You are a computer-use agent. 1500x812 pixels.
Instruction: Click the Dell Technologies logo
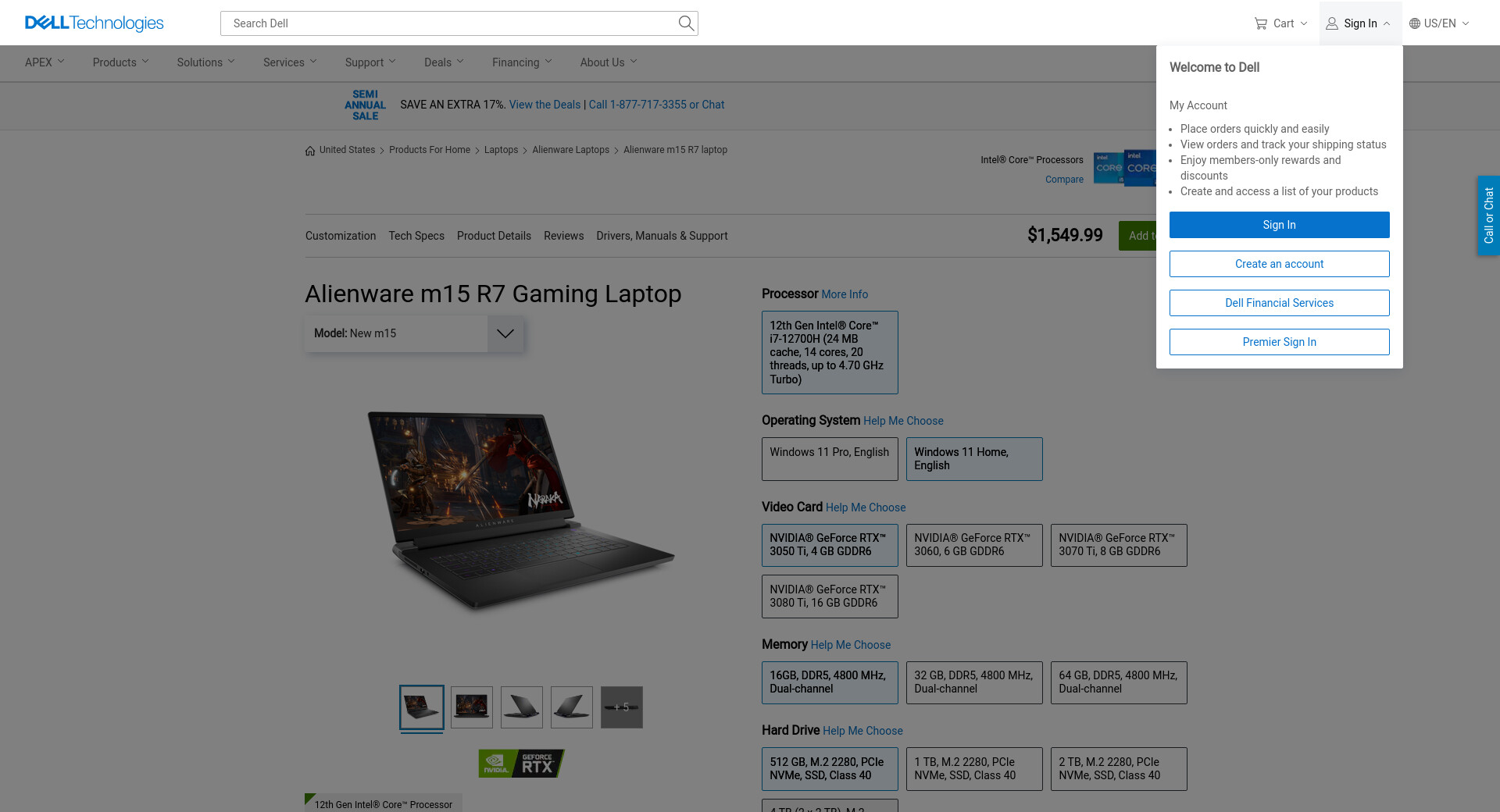pos(94,23)
